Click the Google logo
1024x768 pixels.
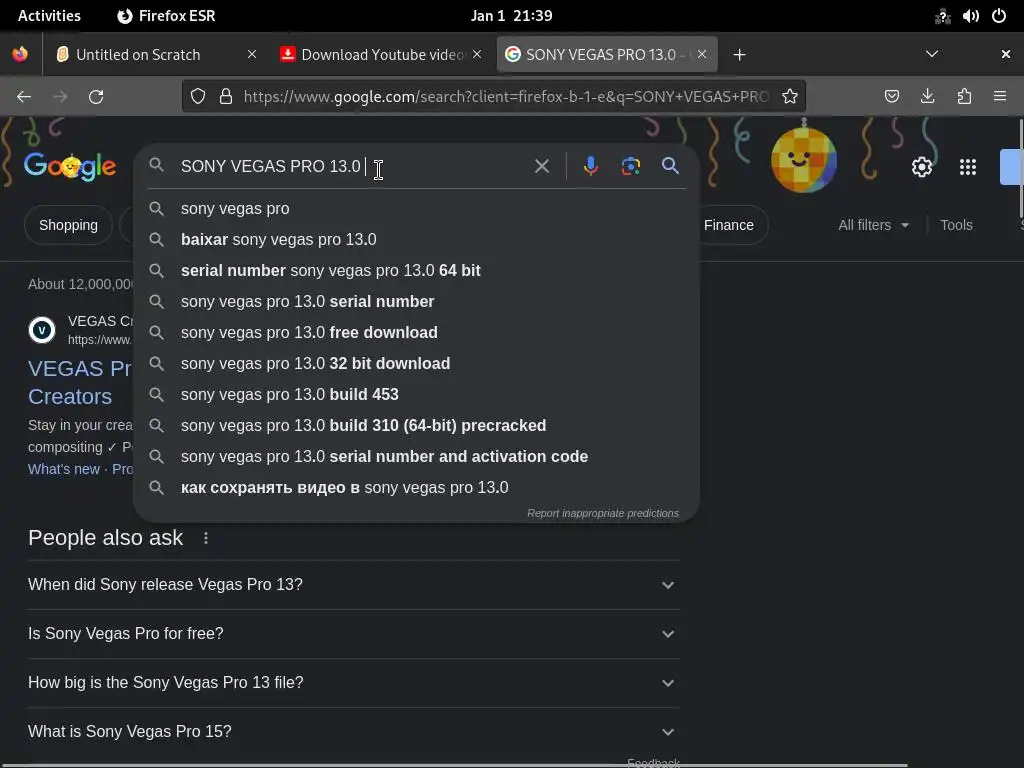click(70, 166)
